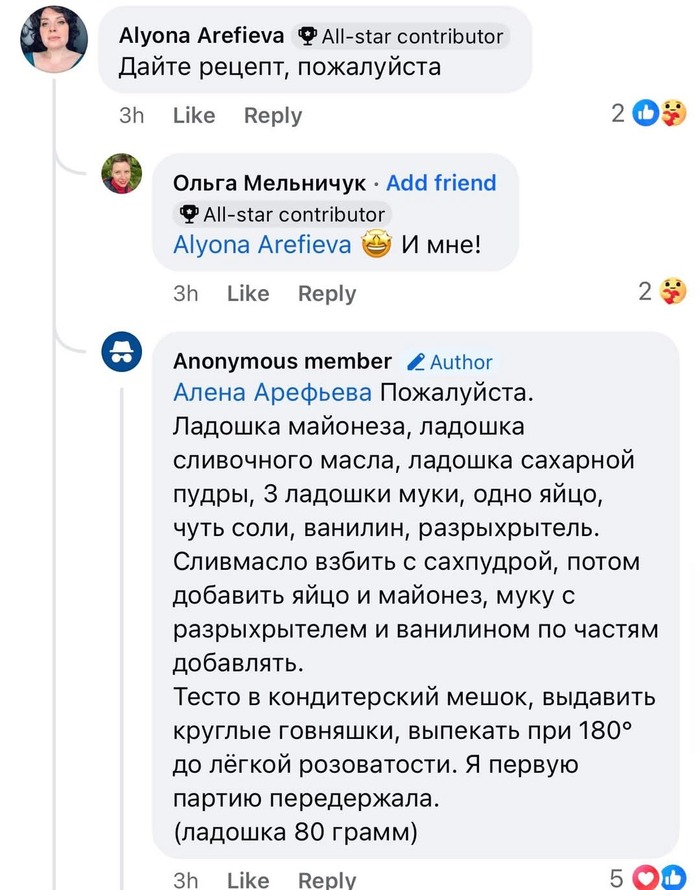Reply to Alyona Arefieva's comment
This screenshot has width=700, height=890.
click(273, 115)
